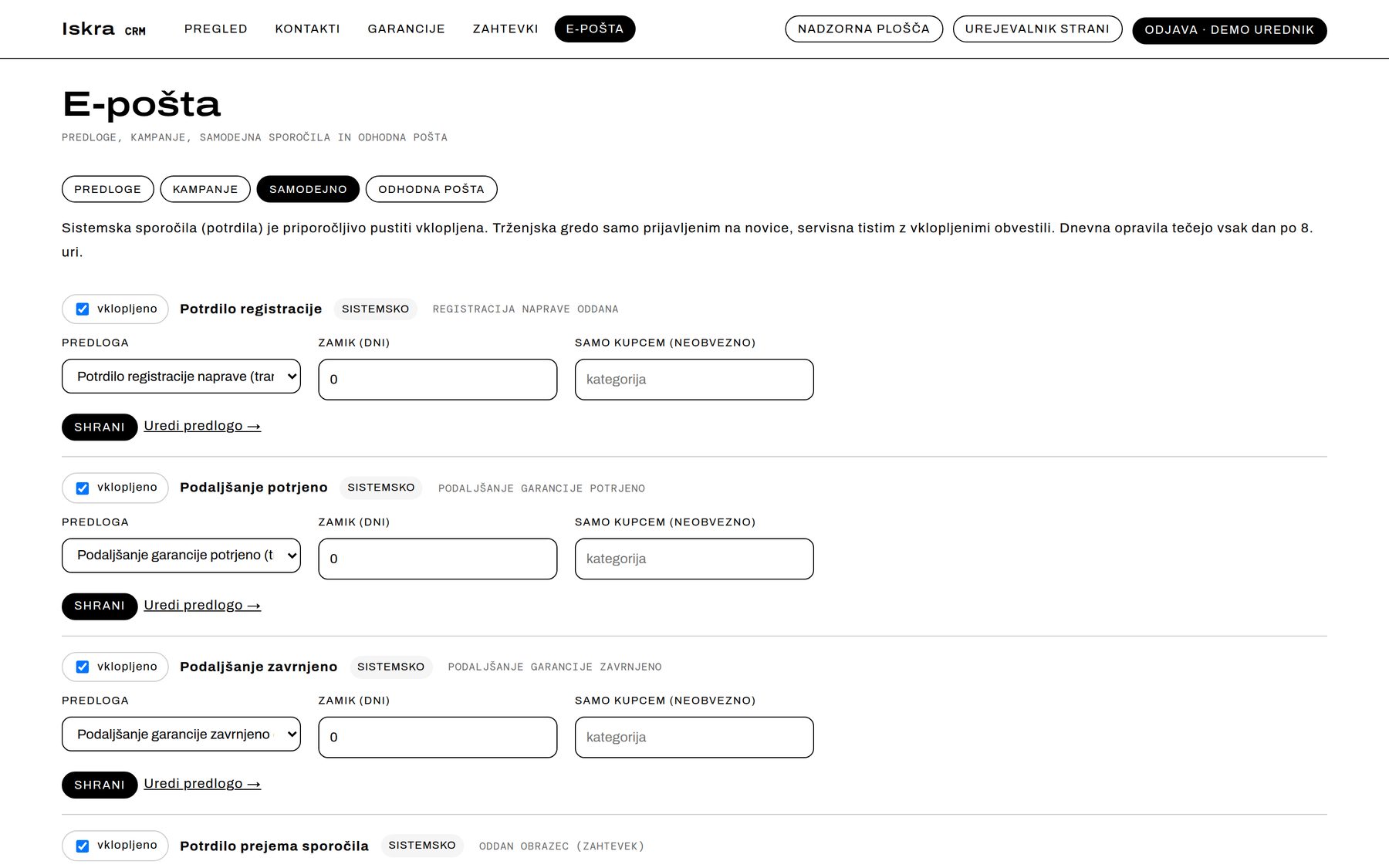Viewport: 1389px width, 868px height.
Task: Toggle vklopljeno checkbox for Potrdilo prejema sporočila
Action: pos(83,846)
